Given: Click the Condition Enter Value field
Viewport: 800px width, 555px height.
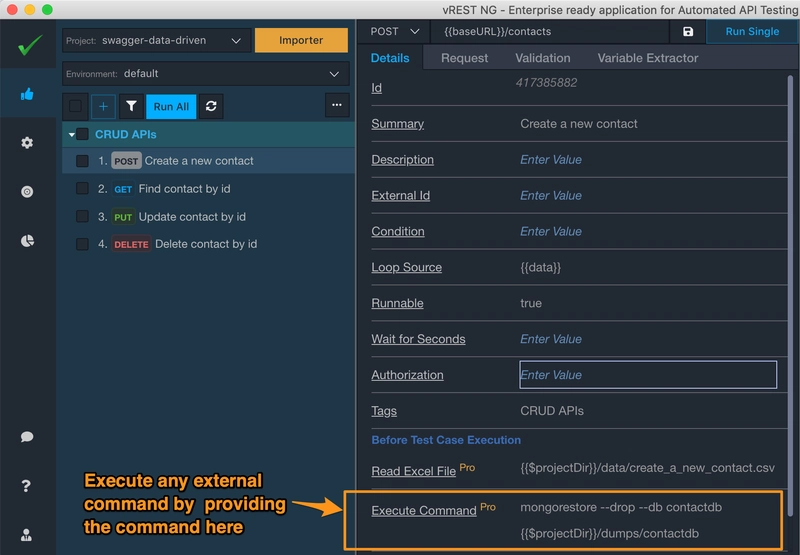Looking at the screenshot, I should [x=551, y=232].
